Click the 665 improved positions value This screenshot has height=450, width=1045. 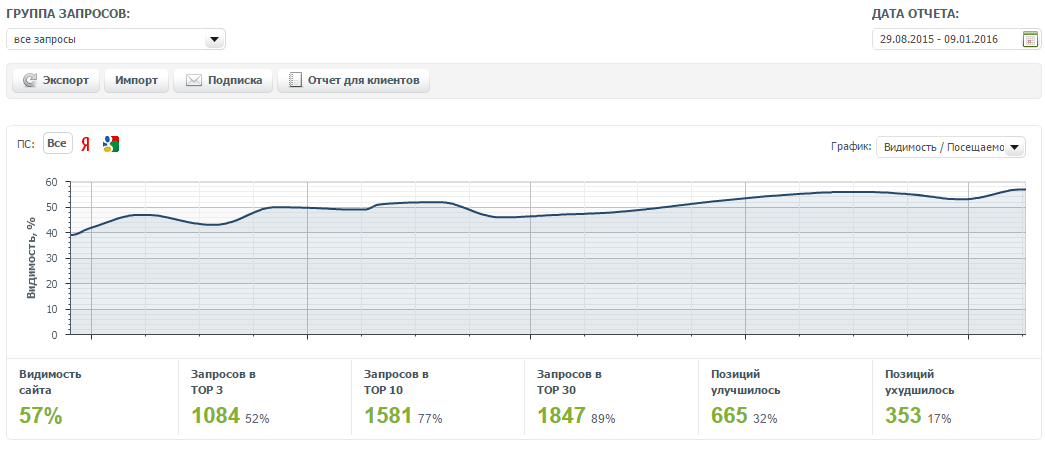point(730,416)
